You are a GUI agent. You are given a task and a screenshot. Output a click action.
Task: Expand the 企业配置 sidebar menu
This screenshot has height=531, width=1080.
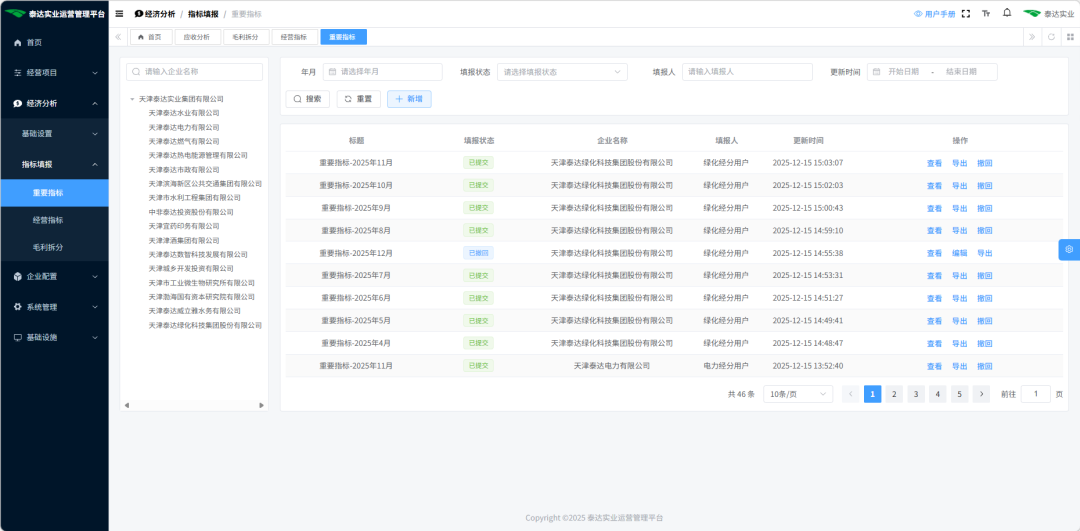click(x=54, y=276)
